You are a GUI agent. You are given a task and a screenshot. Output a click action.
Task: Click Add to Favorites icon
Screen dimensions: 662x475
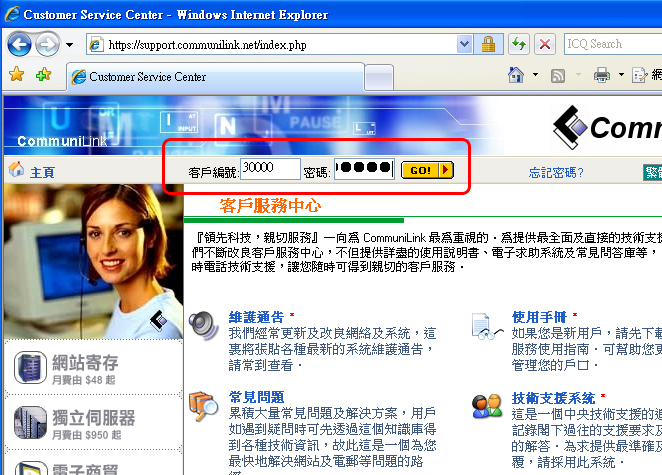click(43, 74)
